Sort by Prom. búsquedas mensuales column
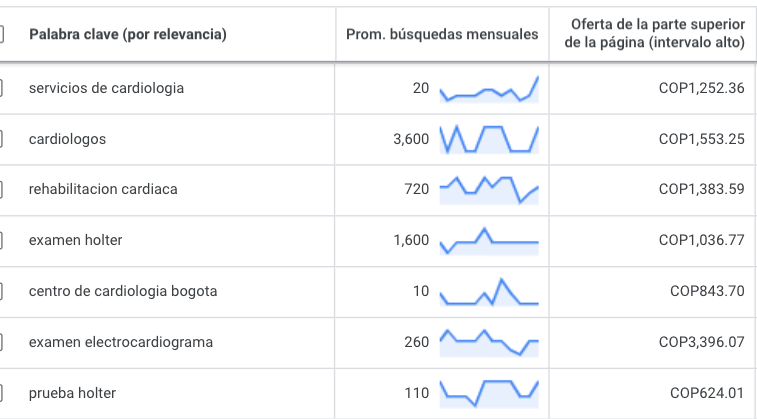The height and width of the screenshot is (419, 757). (x=442, y=34)
